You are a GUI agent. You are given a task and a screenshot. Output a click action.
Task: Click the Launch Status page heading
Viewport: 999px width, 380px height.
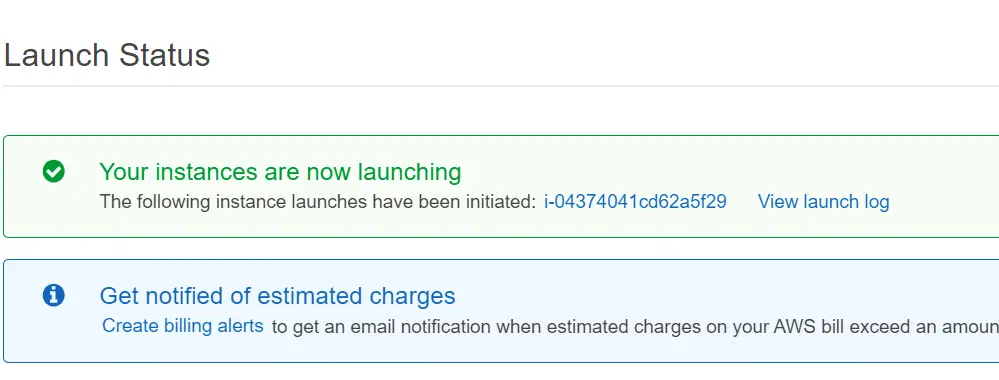(x=107, y=55)
